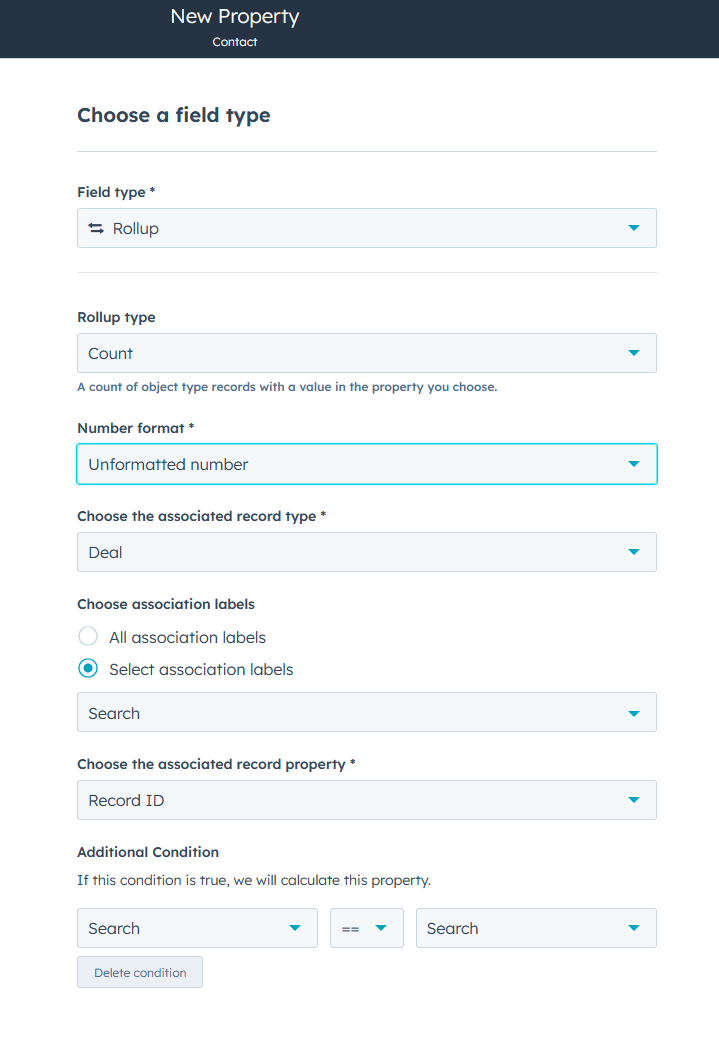Click the Rollup swap-arrows icon
Screen dimensions: 719x1045
(95, 228)
